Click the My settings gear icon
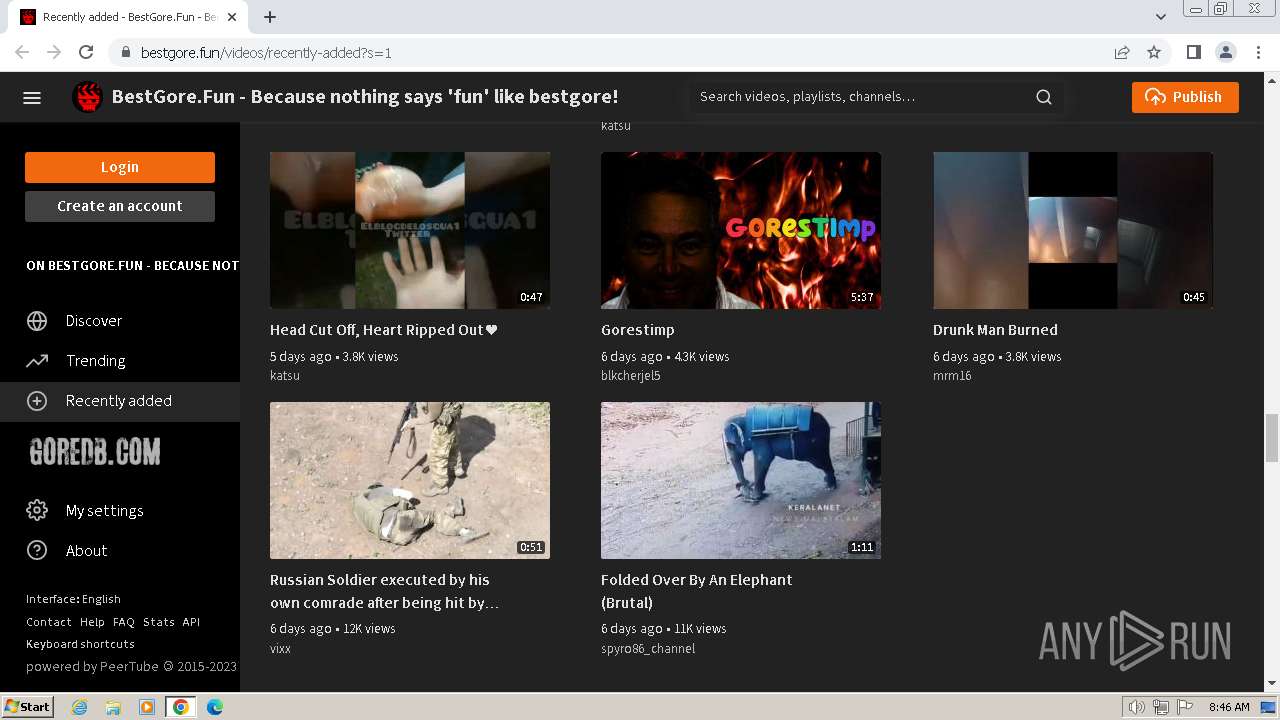 click(37, 511)
